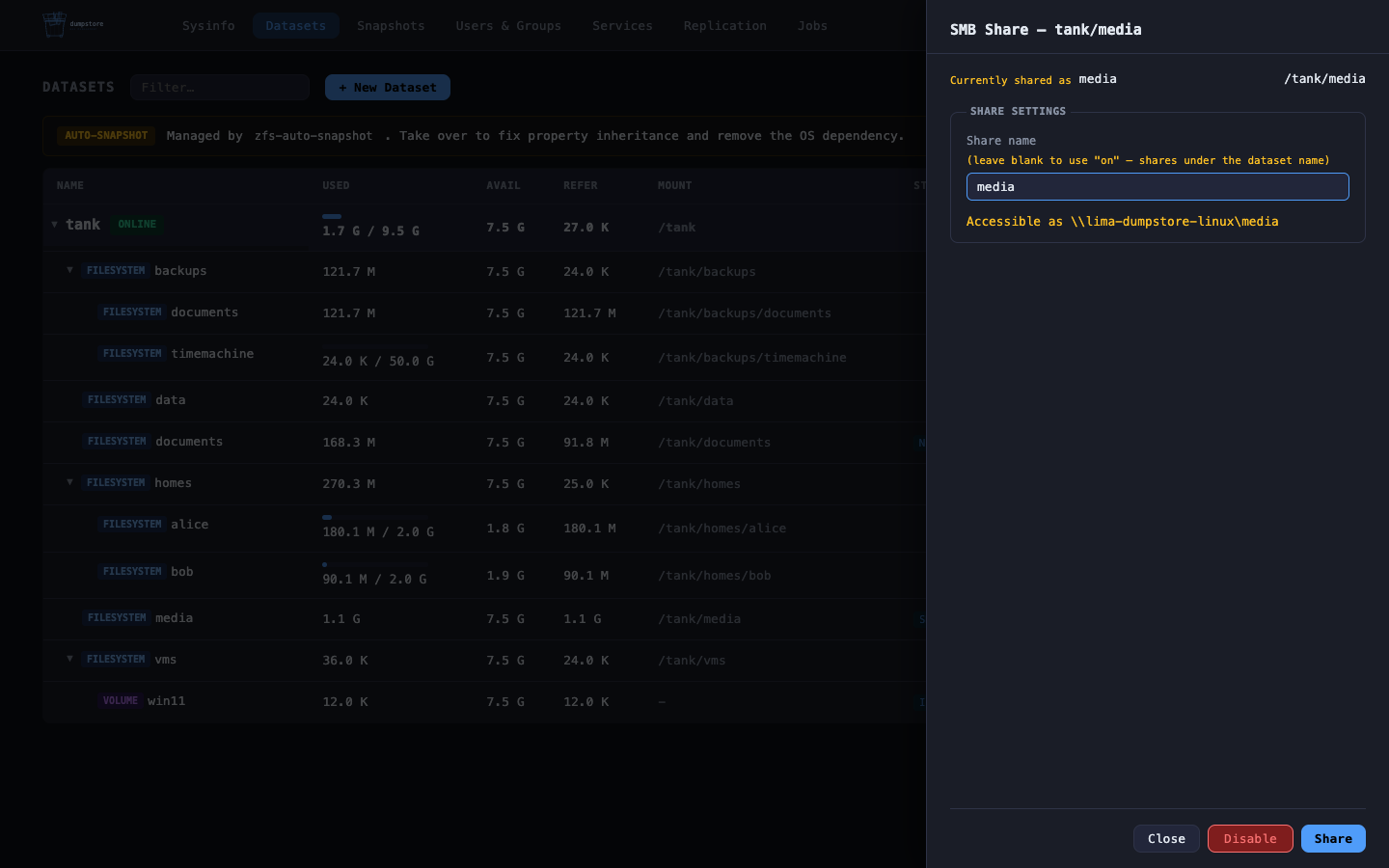Click the MOUNT column header
Screen dimensions: 1389x868
pos(674,186)
